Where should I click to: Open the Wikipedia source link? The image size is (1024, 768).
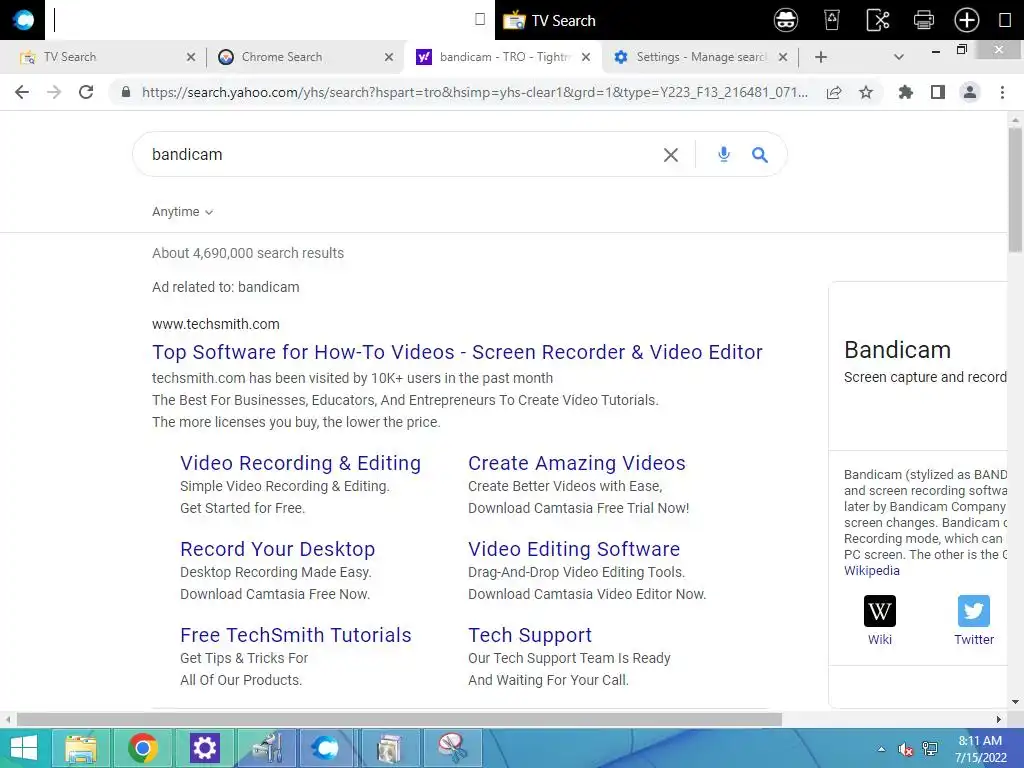click(871, 571)
